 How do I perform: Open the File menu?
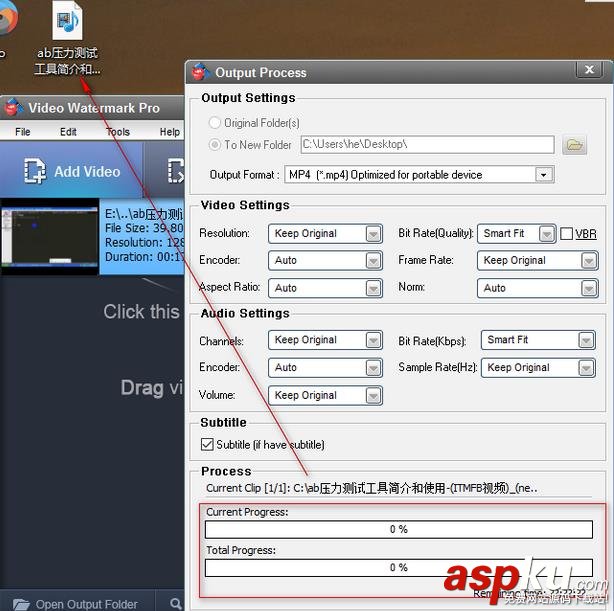(23, 132)
